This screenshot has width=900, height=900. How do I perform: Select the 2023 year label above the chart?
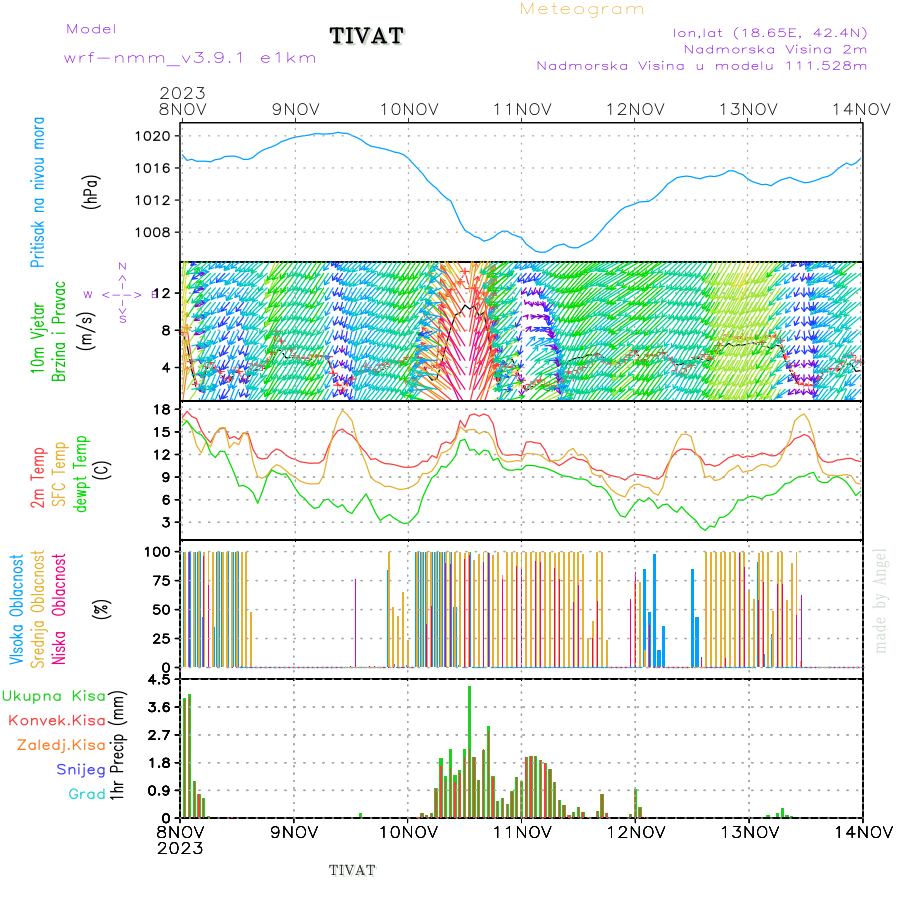pos(183,93)
